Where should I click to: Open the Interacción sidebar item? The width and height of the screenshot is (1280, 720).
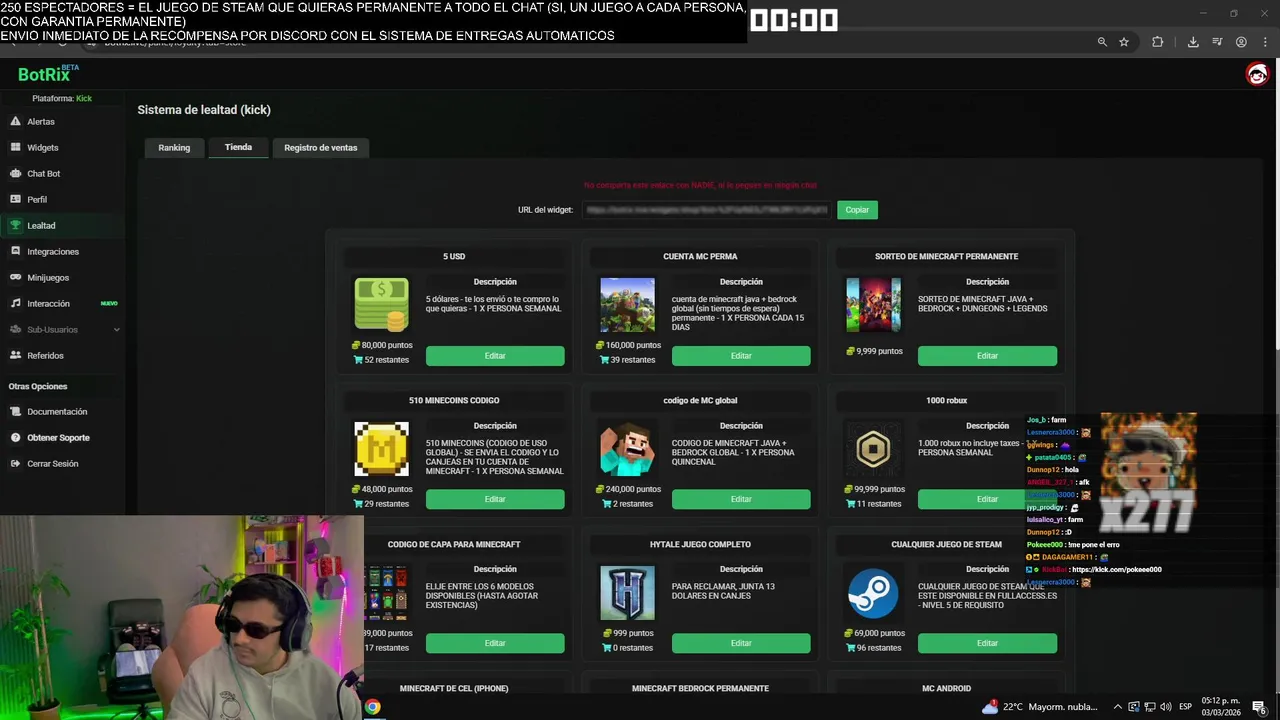click(48, 304)
